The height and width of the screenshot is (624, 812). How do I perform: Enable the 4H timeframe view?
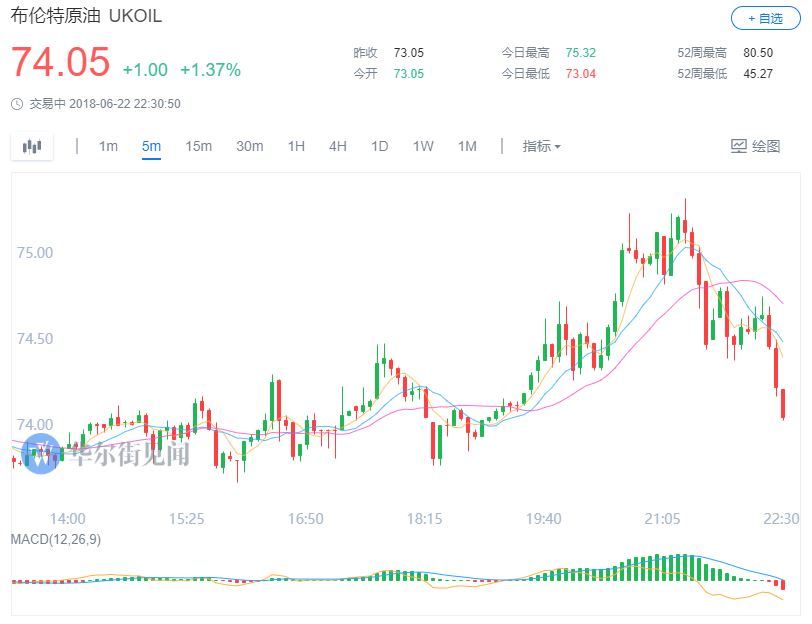click(337, 145)
